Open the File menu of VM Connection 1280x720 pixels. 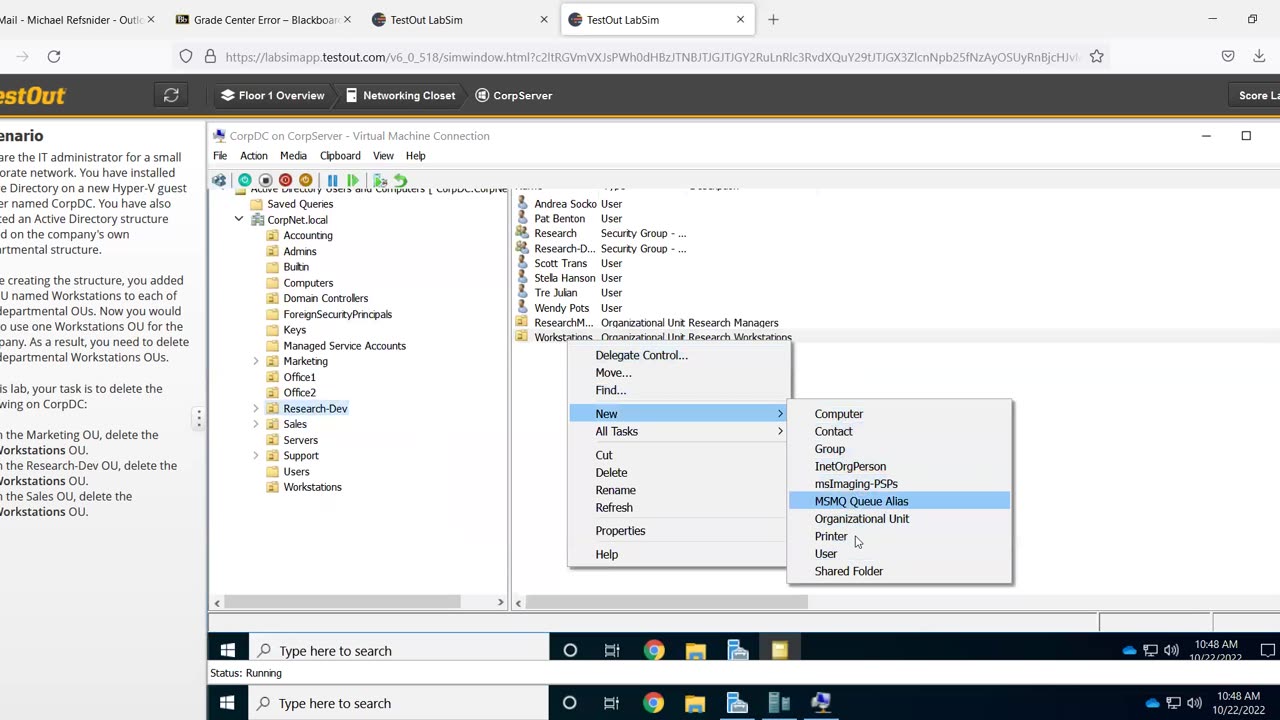pos(220,156)
